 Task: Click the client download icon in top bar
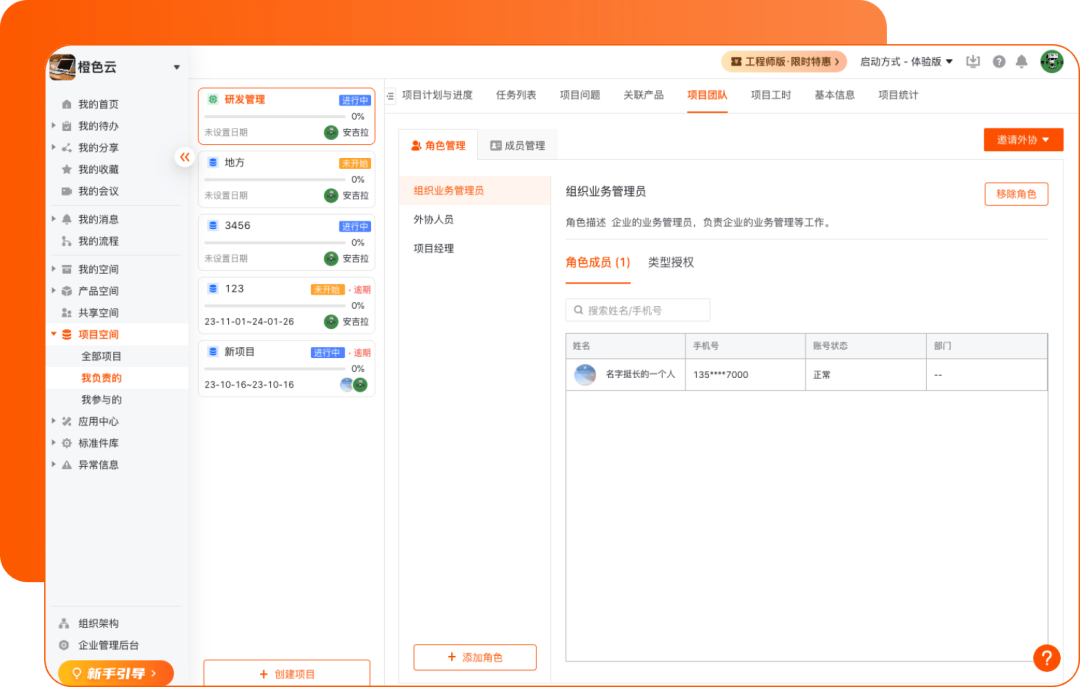973,61
